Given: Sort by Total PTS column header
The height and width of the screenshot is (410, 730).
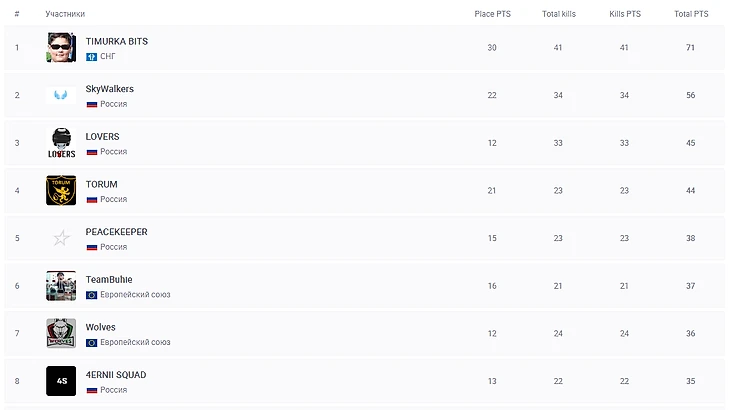Looking at the screenshot, I should point(691,14).
